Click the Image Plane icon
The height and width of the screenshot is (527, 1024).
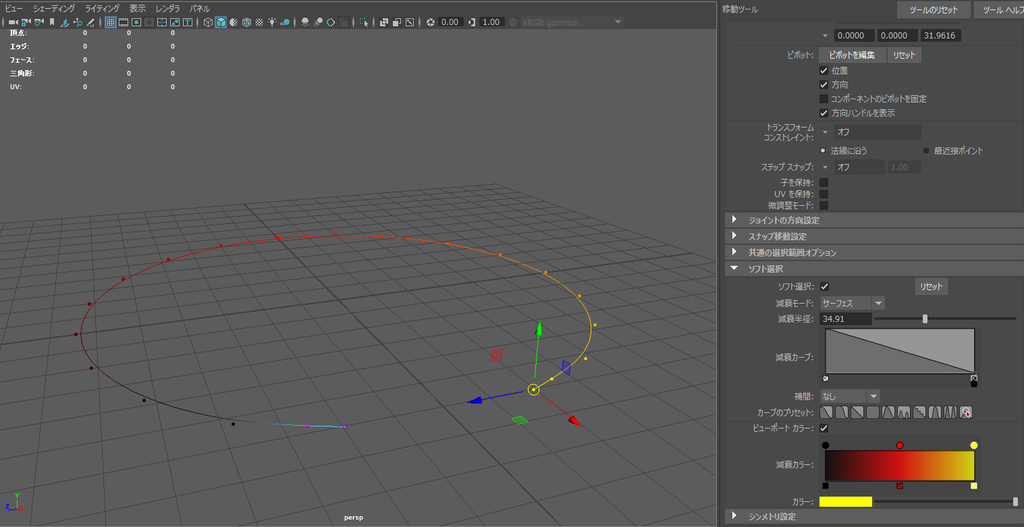pos(65,22)
